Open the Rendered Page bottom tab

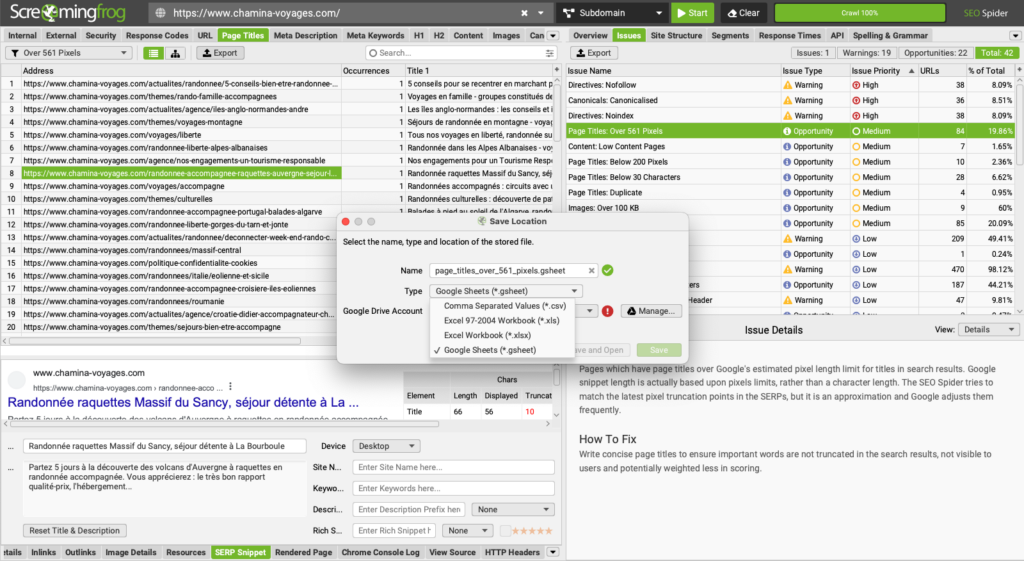click(x=303, y=553)
